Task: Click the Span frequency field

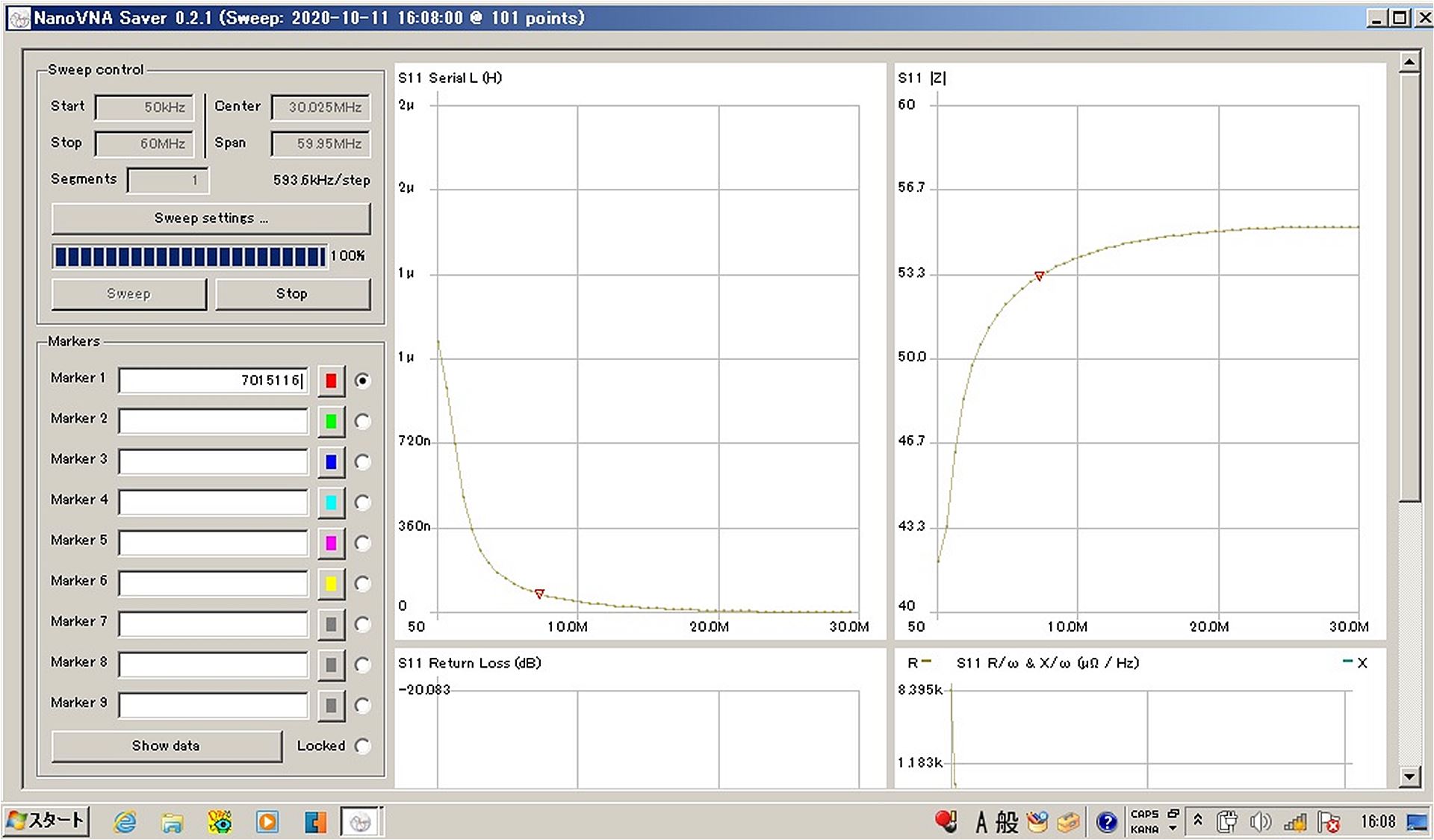Action: tap(320, 143)
